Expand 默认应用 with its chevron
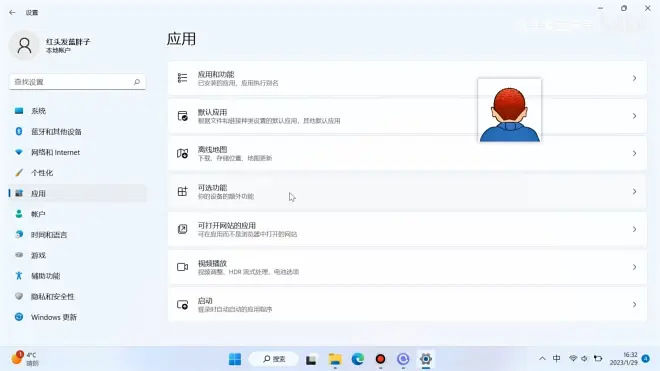Screen dimensions: 660x371 pos(634,116)
